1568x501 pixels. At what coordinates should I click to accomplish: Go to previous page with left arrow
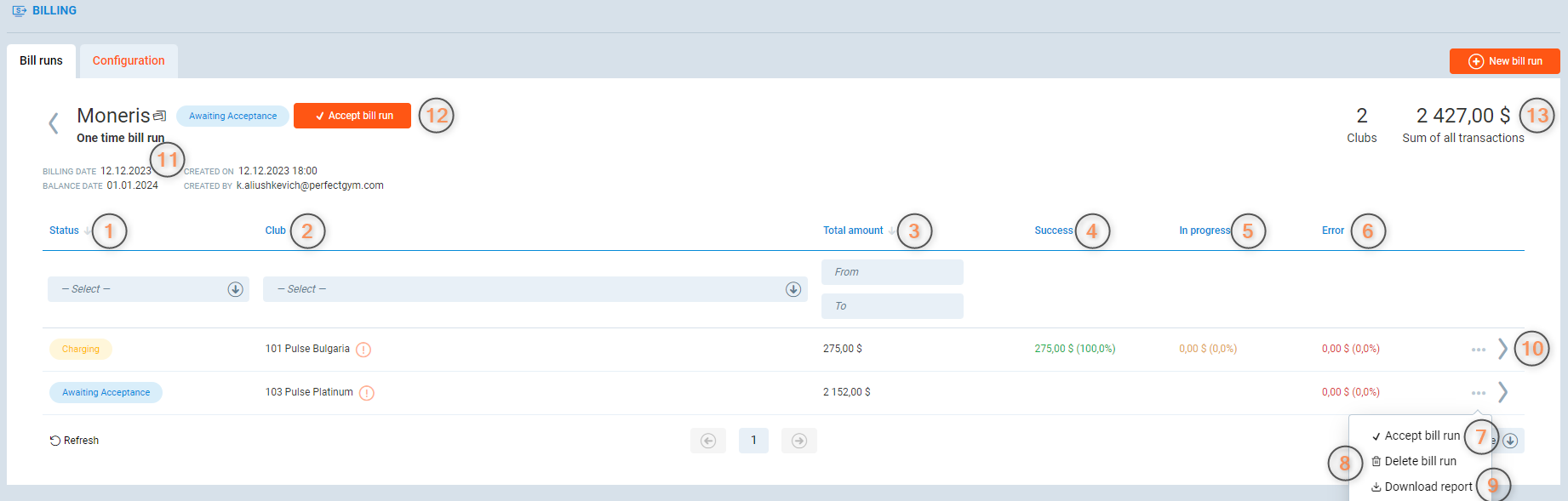[x=707, y=441]
